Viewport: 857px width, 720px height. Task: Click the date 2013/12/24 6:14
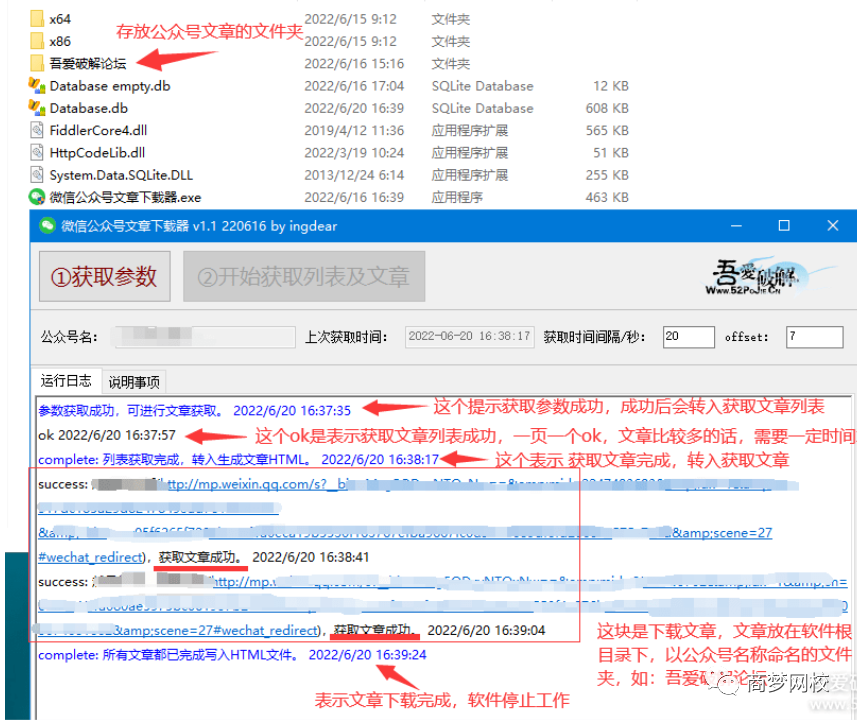[354, 175]
